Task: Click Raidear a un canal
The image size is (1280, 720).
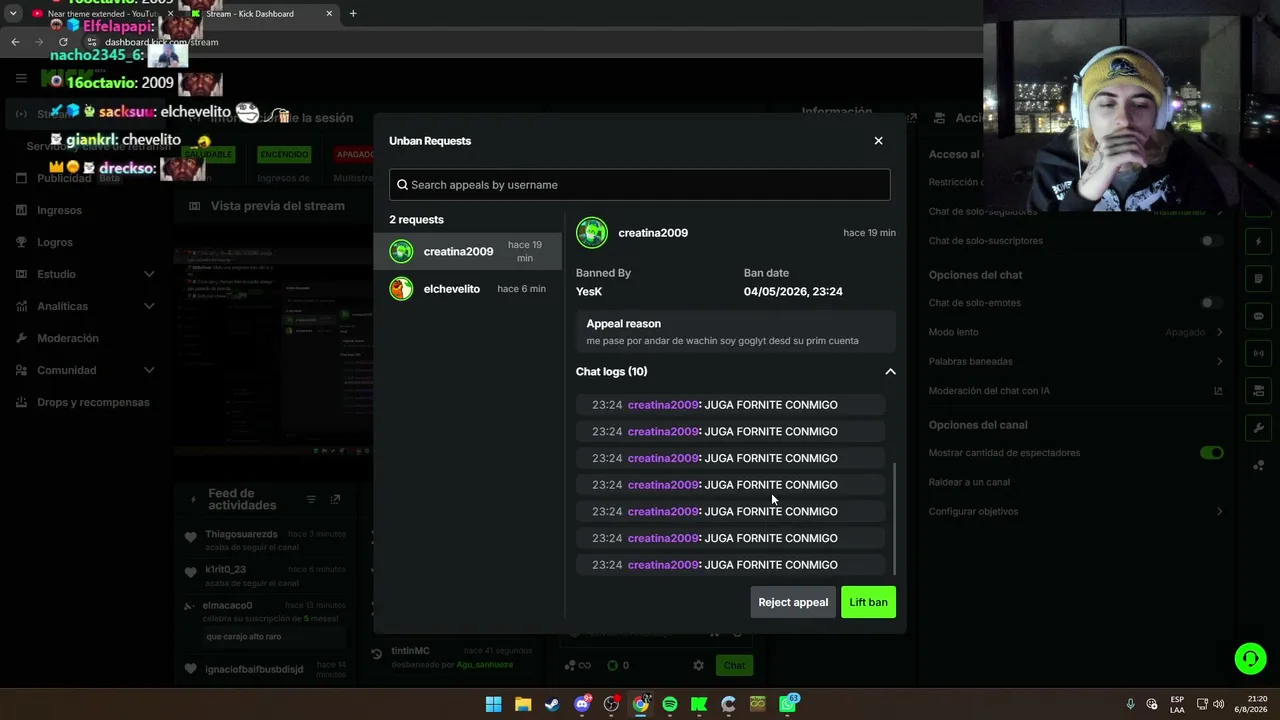Action: (x=969, y=482)
